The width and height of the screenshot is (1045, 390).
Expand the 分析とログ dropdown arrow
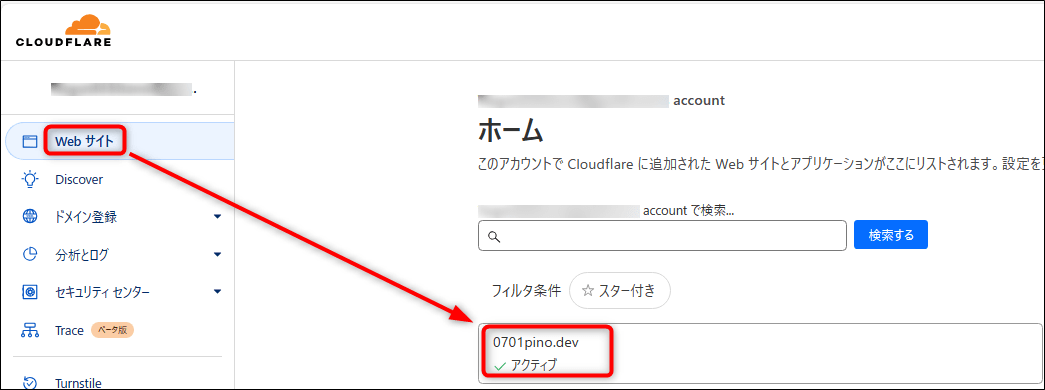(217, 255)
